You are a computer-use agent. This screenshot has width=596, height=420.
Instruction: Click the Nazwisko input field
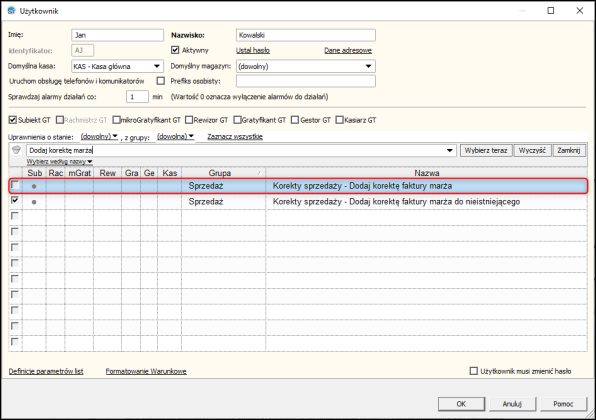pos(306,35)
